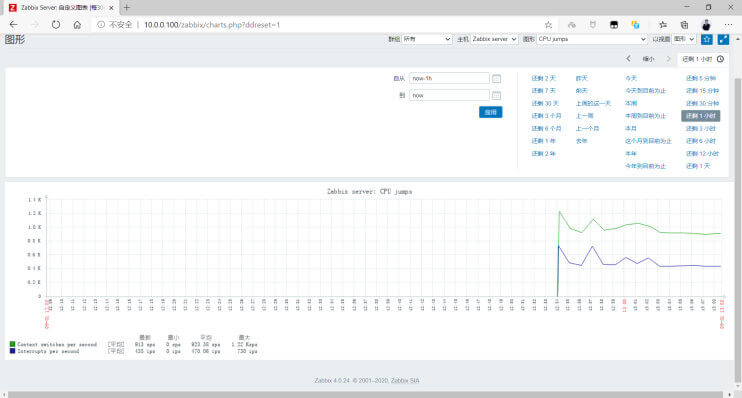The image size is (742, 398).
Task: Close the Zabbix Server tab
Action: pos(111,8)
